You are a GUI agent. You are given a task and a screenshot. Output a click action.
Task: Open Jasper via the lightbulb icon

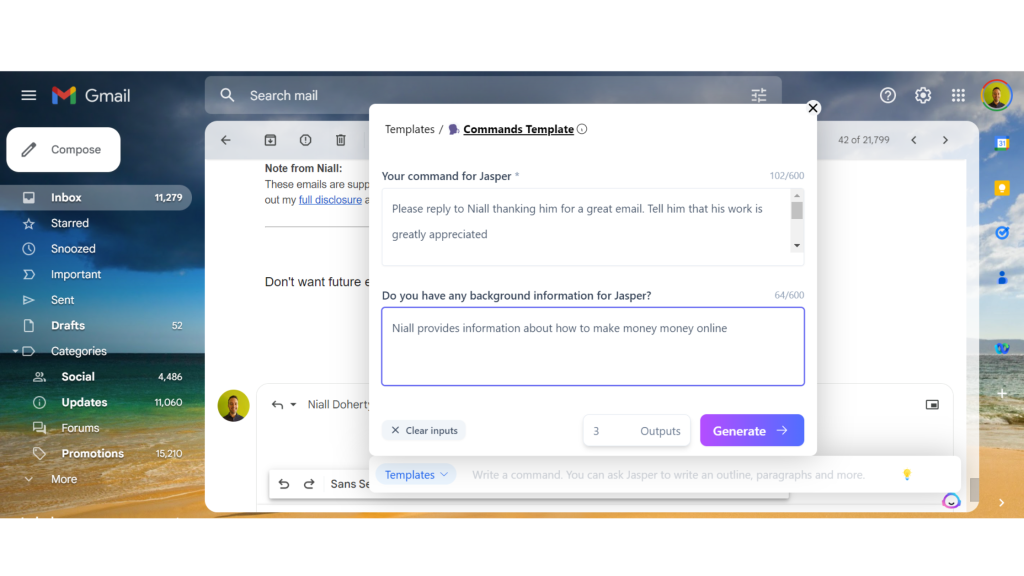(906, 474)
